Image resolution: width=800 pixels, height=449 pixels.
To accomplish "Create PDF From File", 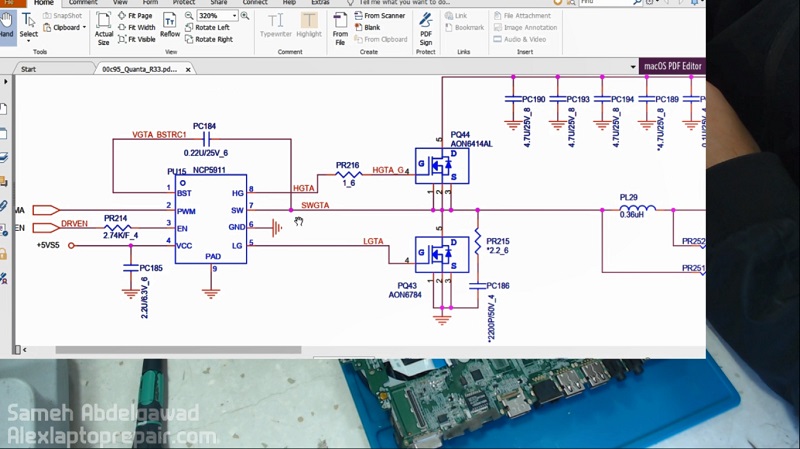I will pyautogui.click(x=340, y=29).
